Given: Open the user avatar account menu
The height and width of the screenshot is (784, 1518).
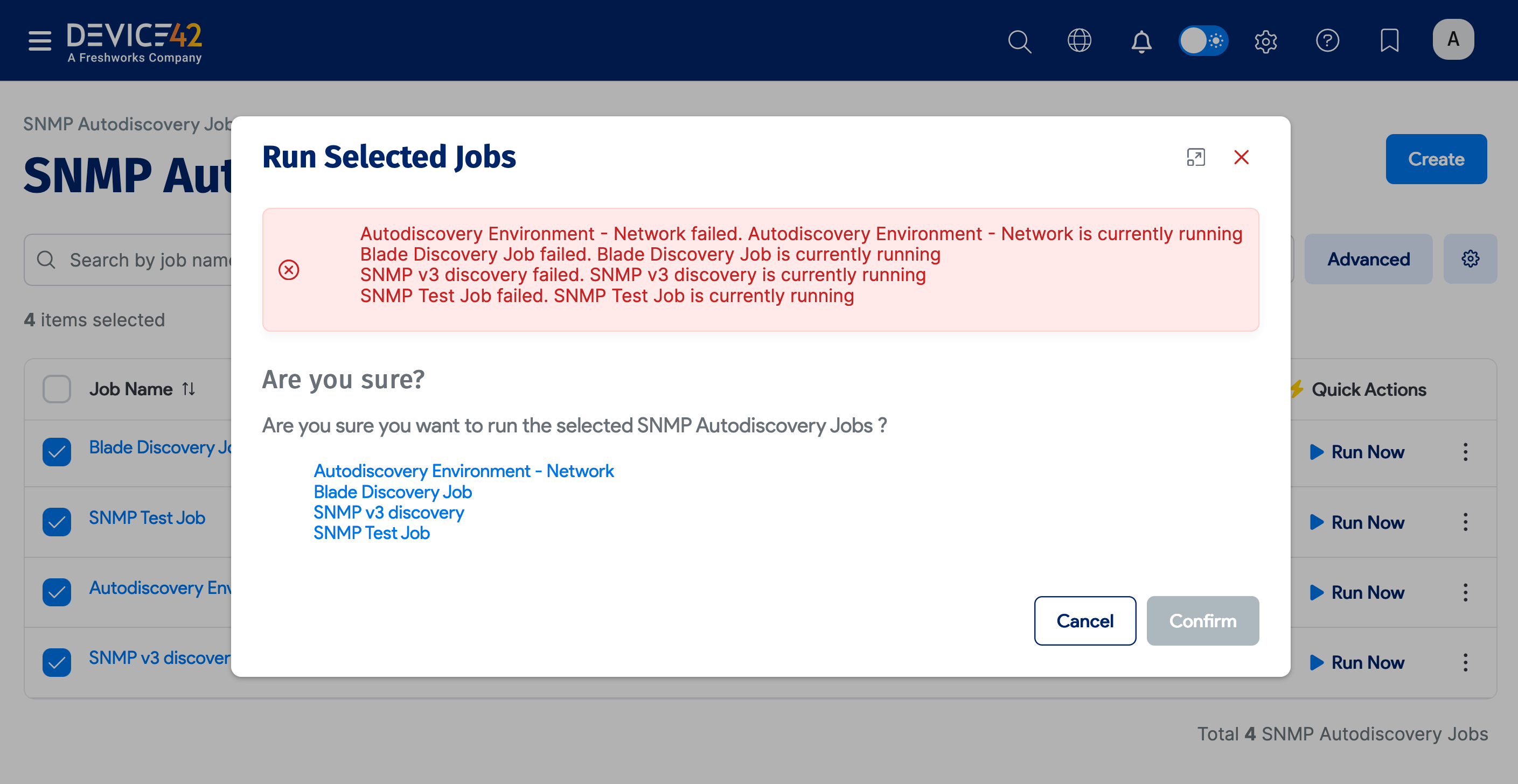Looking at the screenshot, I should coord(1453,39).
